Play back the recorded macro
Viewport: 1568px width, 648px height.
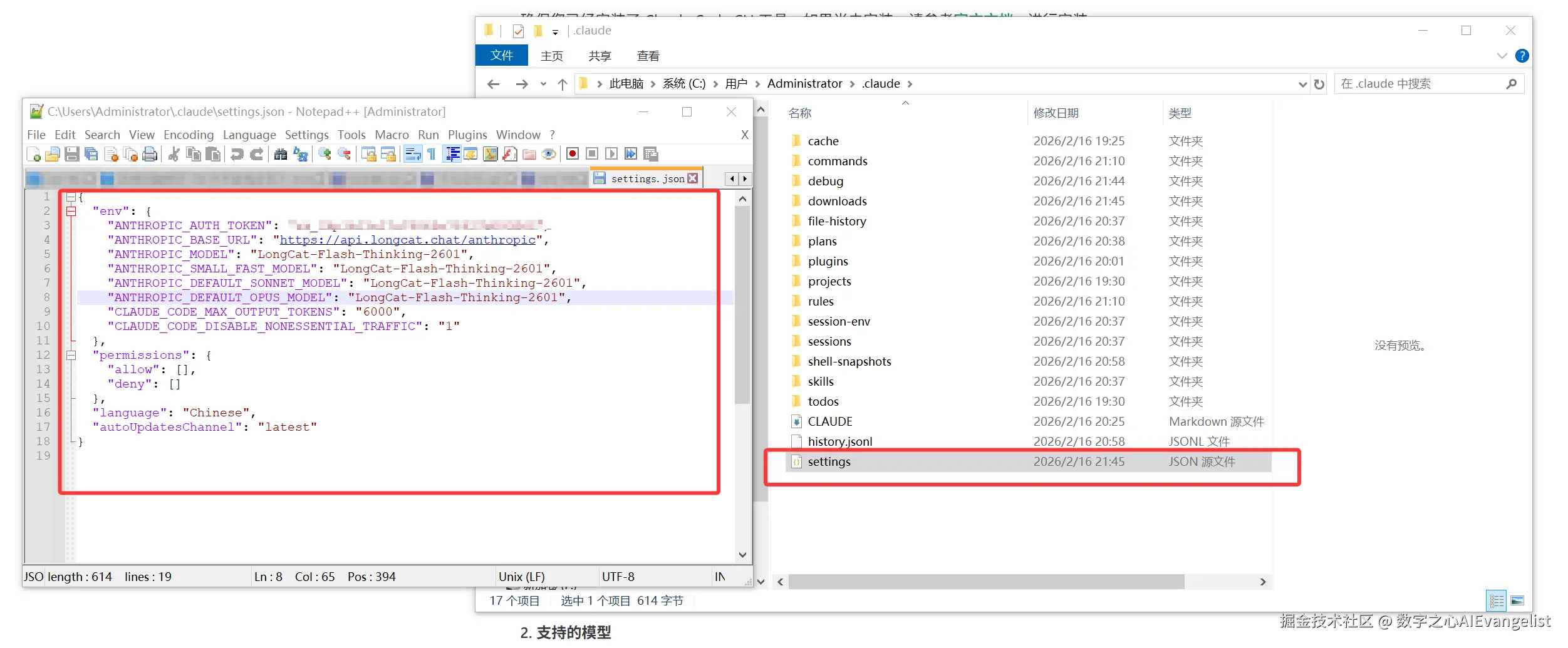(611, 154)
